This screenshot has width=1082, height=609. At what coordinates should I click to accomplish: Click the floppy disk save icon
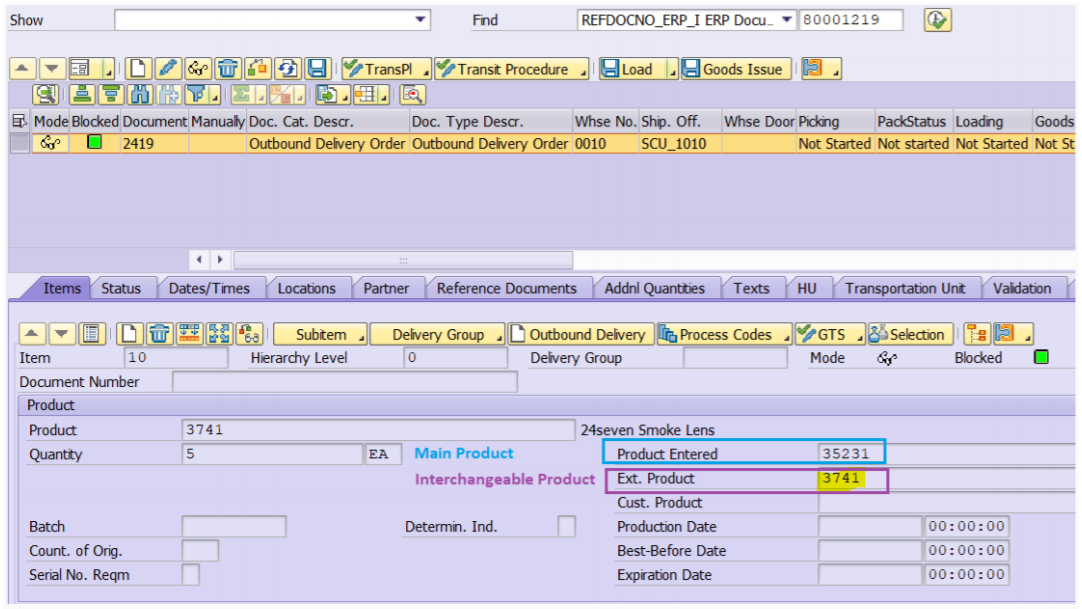click(318, 69)
